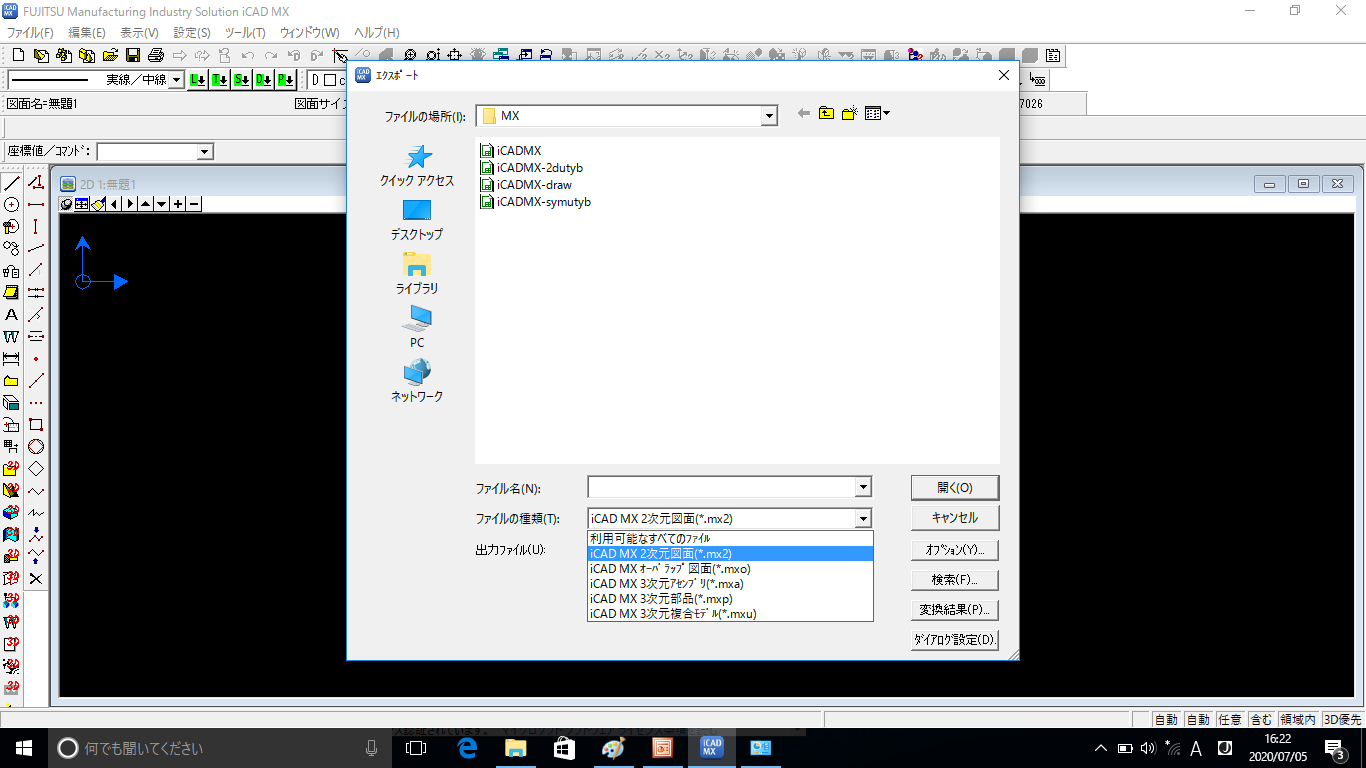Viewport: 1366px width, 768px height.
Task: Go up one folder level in Export dialog
Action: pyautogui.click(x=826, y=114)
